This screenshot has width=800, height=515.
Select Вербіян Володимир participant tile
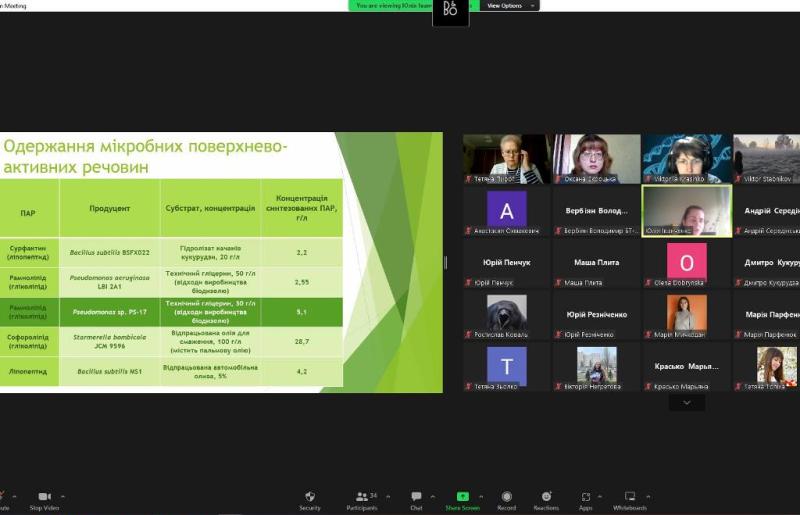coord(596,211)
